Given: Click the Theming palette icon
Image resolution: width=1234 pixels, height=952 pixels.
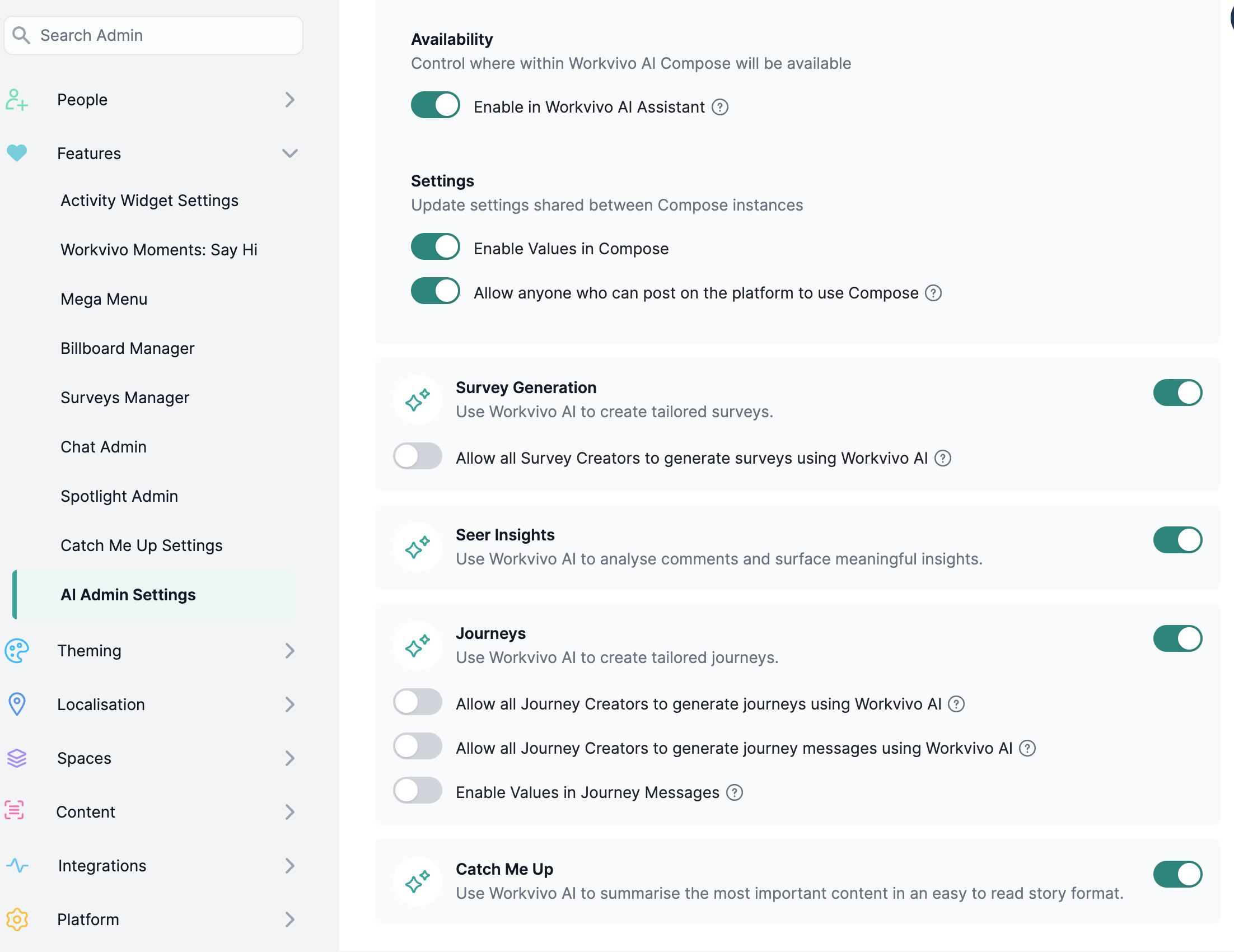Looking at the screenshot, I should point(16,651).
